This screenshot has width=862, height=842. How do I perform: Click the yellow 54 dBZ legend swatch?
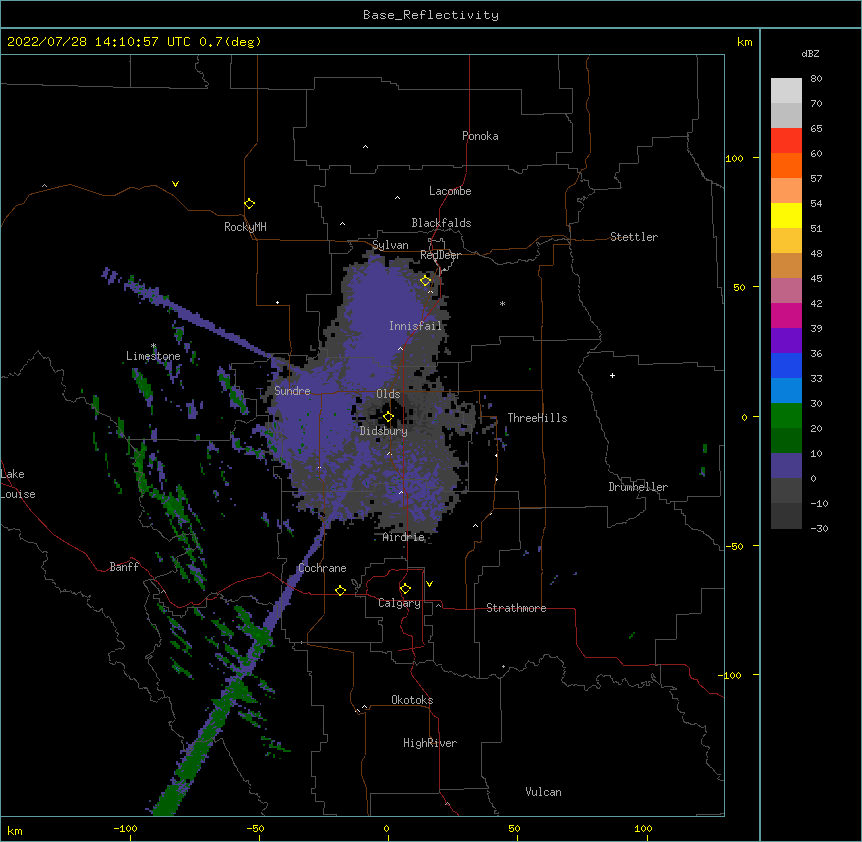click(x=786, y=215)
